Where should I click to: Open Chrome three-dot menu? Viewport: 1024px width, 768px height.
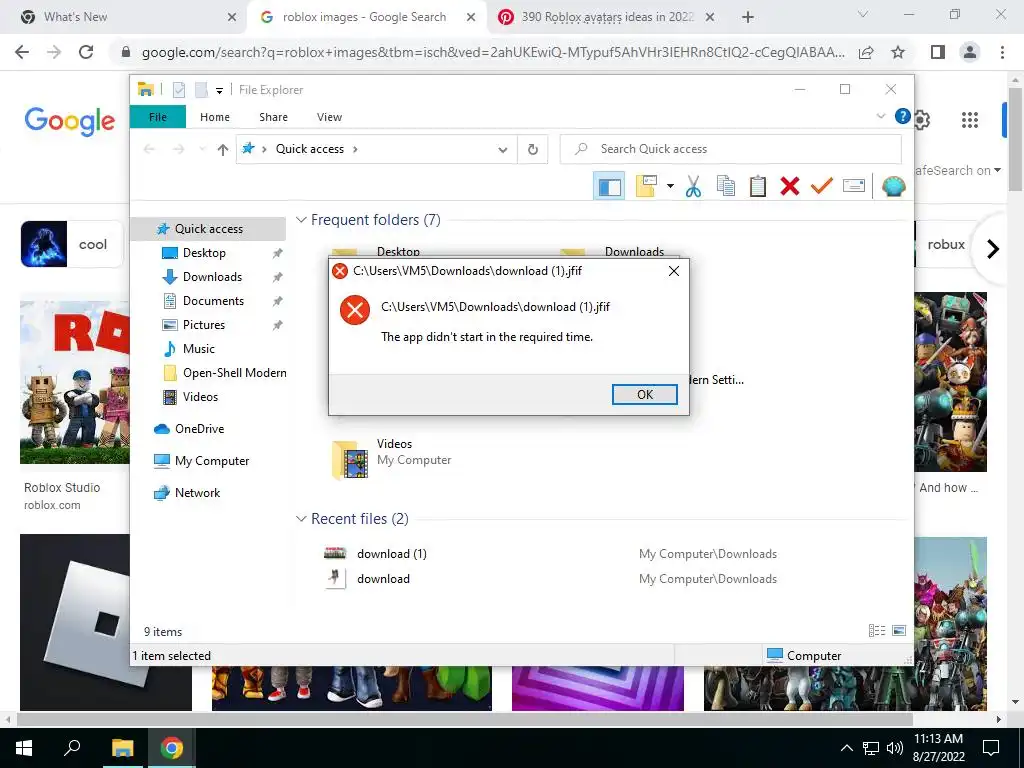pos(1002,52)
